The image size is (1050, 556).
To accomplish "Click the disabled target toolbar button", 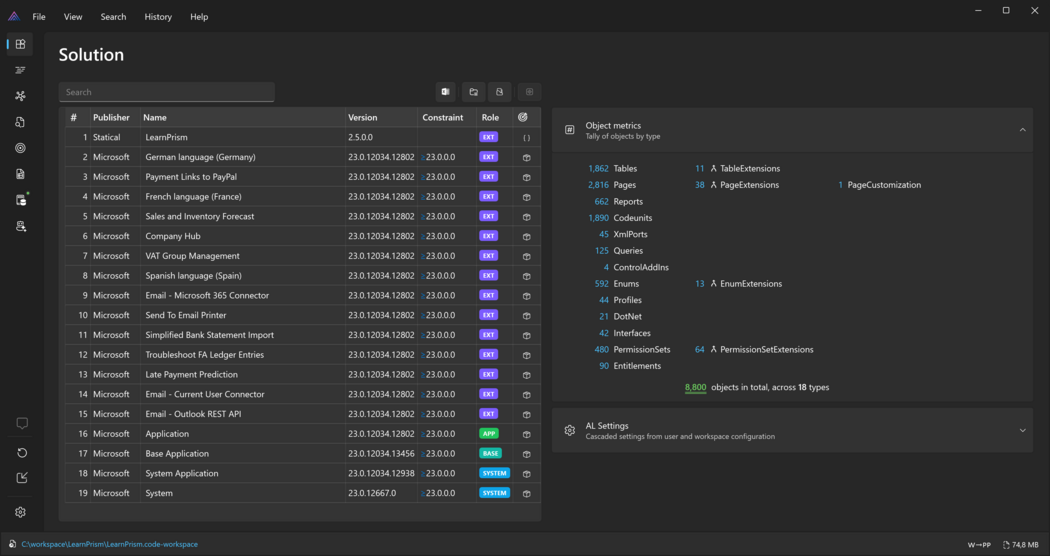I will (x=530, y=92).
